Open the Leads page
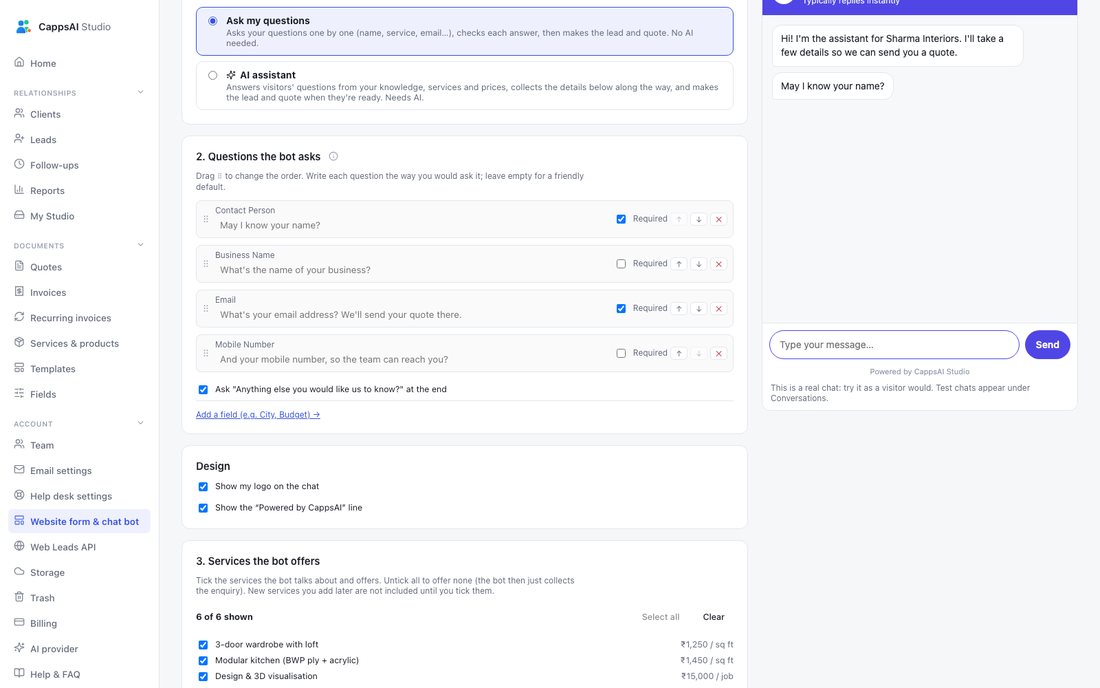This screenshot has width=1100, height=688. tap(79, 140)
